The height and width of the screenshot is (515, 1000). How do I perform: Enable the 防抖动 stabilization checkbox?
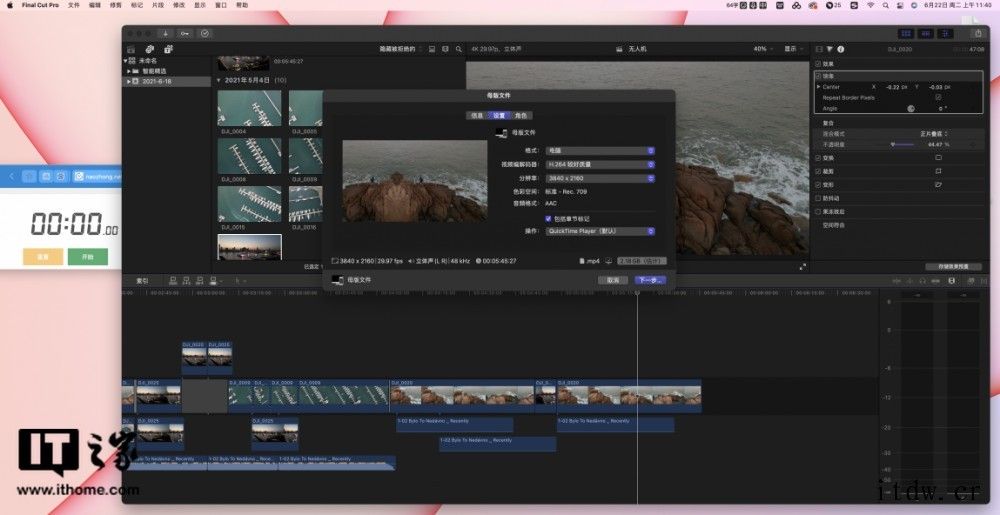point(818,198)
